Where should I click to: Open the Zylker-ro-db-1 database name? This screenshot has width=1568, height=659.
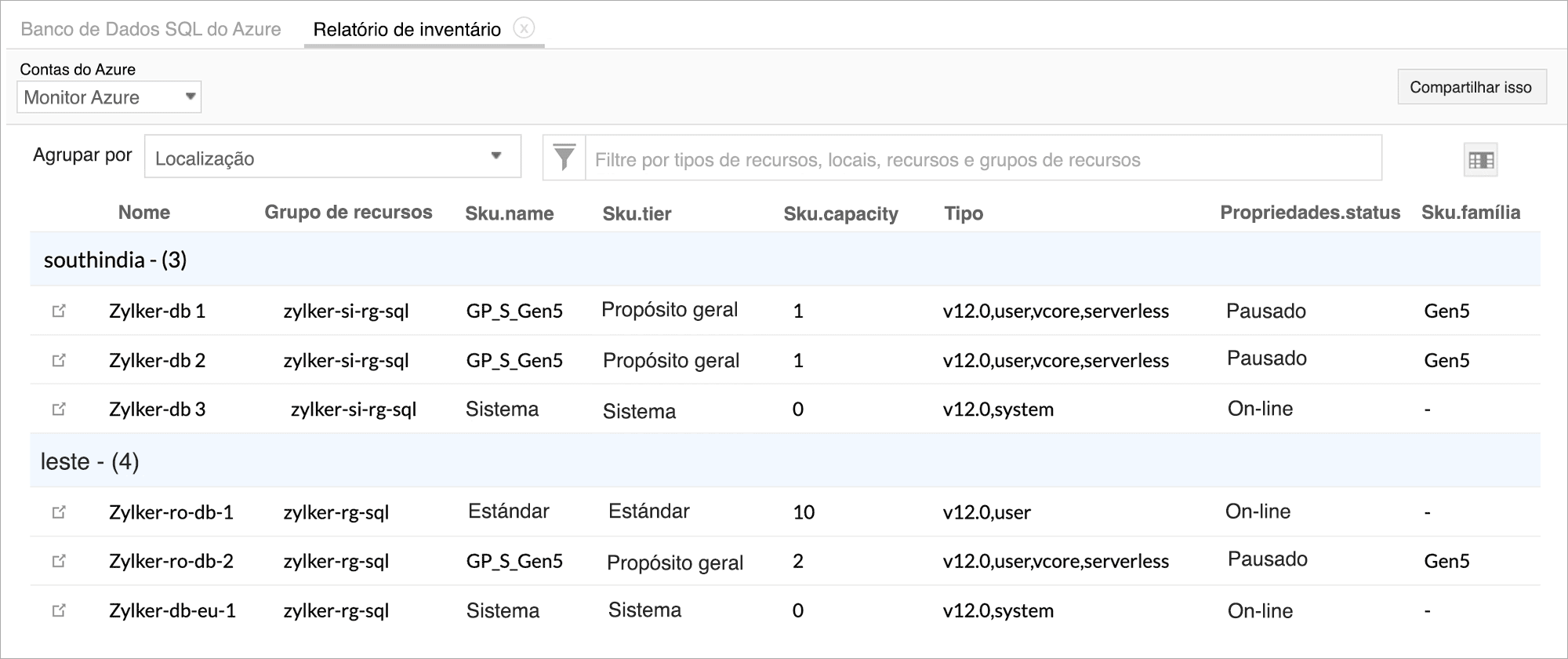pos(171,512)
